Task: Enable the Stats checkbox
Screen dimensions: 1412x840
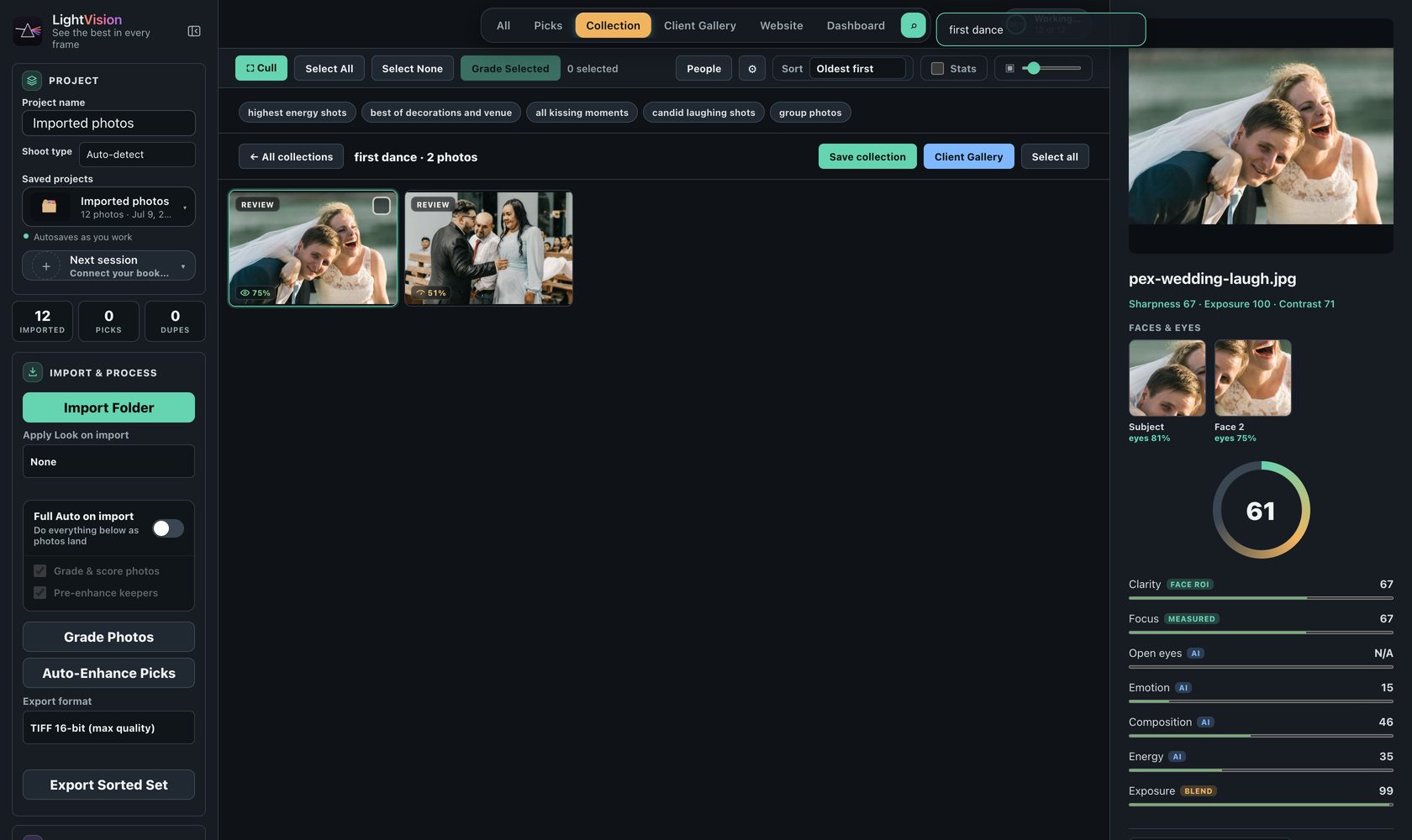Action: (937, 69)
